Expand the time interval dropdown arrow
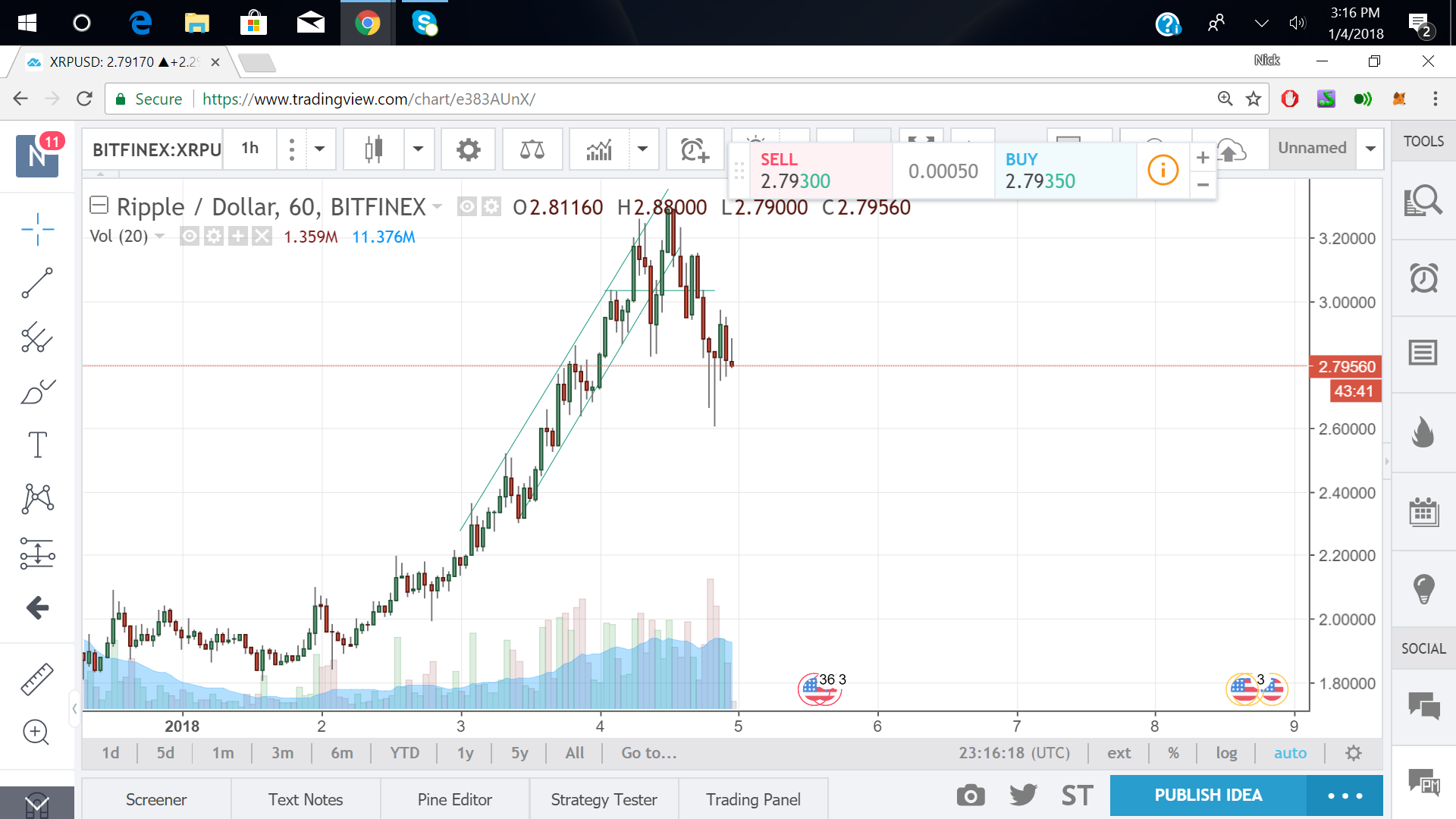 (320, 149)
